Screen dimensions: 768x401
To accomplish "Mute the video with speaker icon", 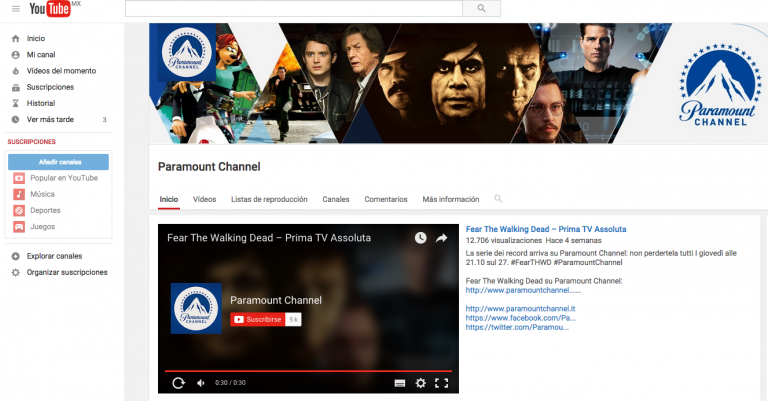I will [x=201, y=383].
